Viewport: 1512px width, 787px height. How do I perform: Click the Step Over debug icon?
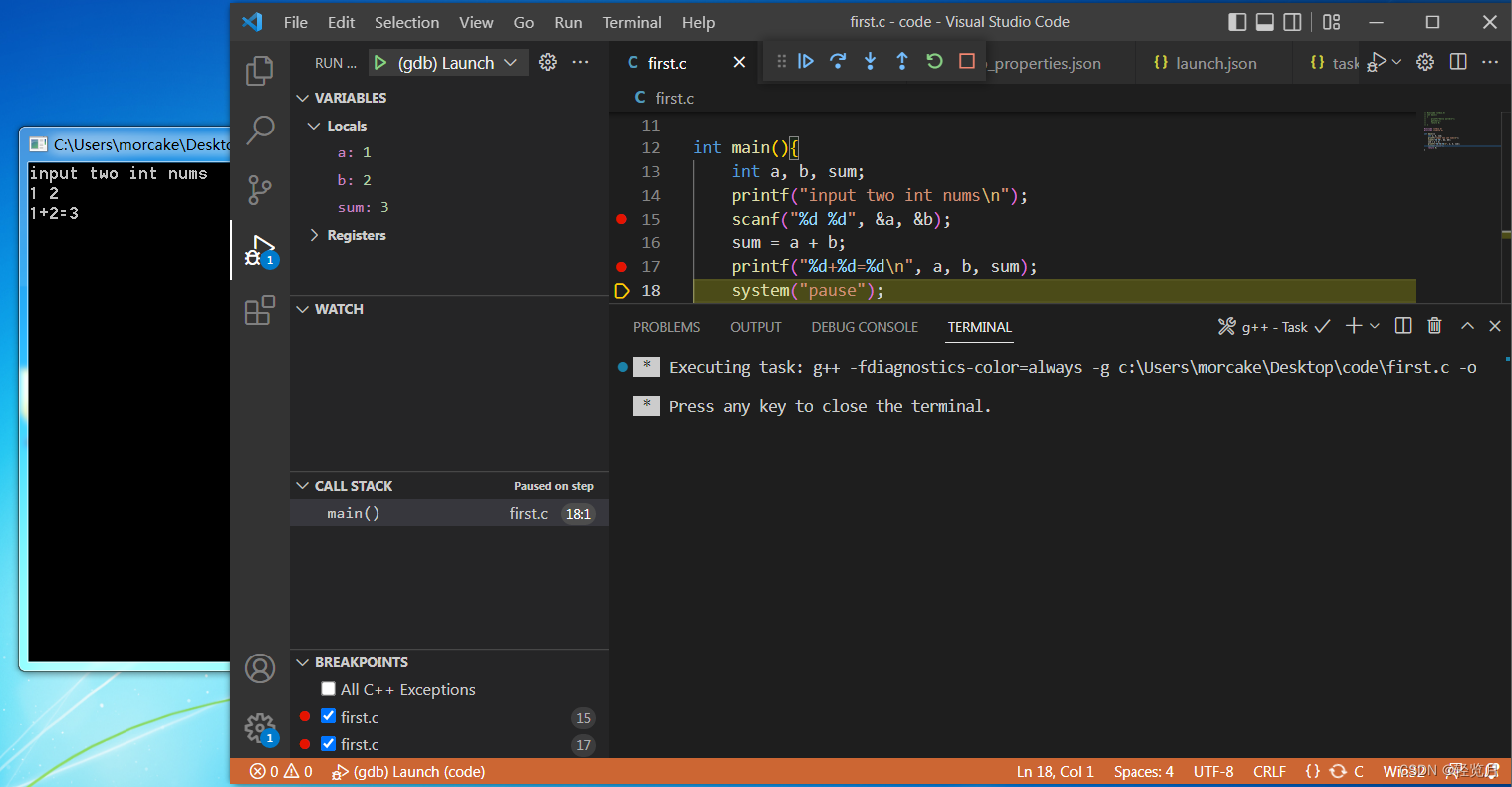pos(838,61)
